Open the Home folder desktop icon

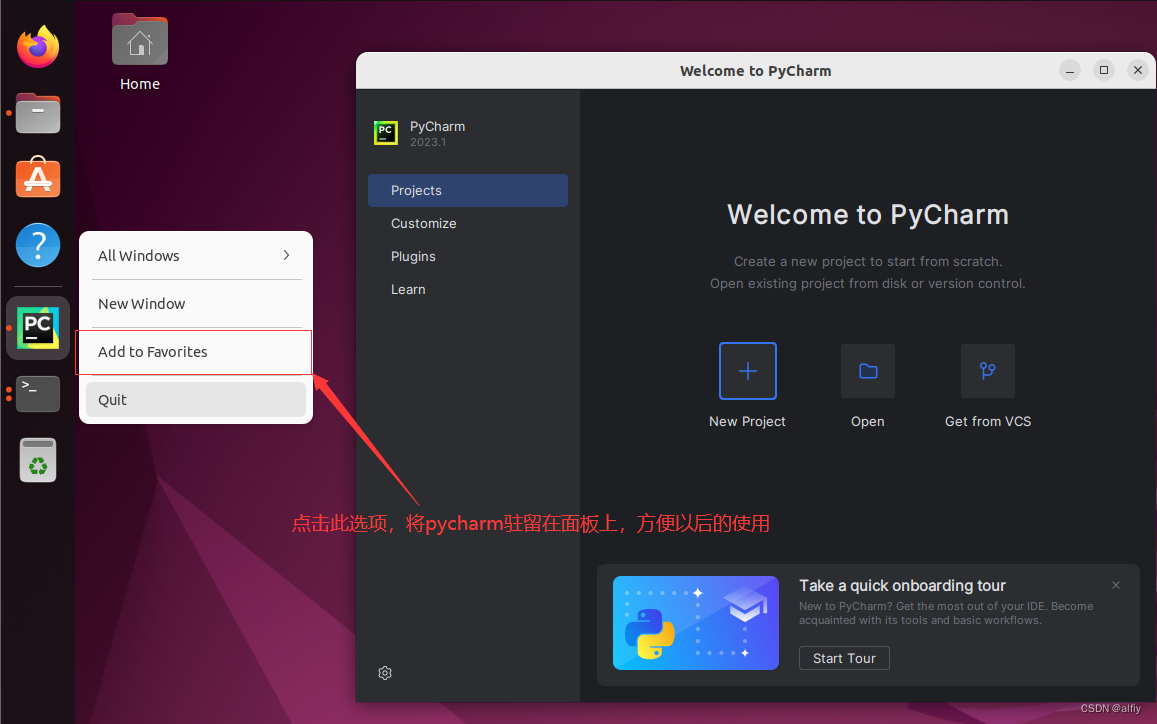(x=139, y=53)
